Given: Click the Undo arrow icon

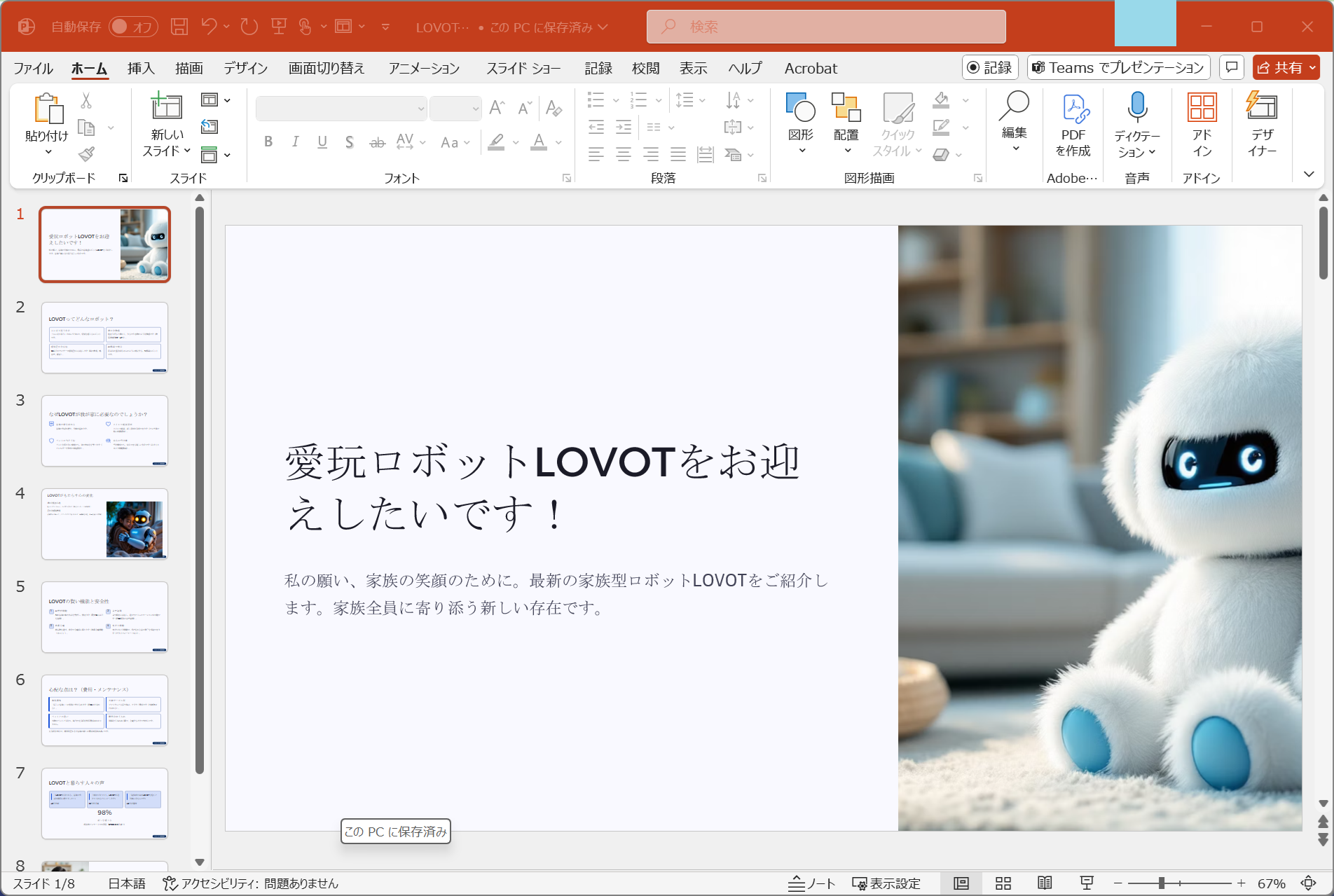Looking at the screenshot, I should tap(209, 27).
